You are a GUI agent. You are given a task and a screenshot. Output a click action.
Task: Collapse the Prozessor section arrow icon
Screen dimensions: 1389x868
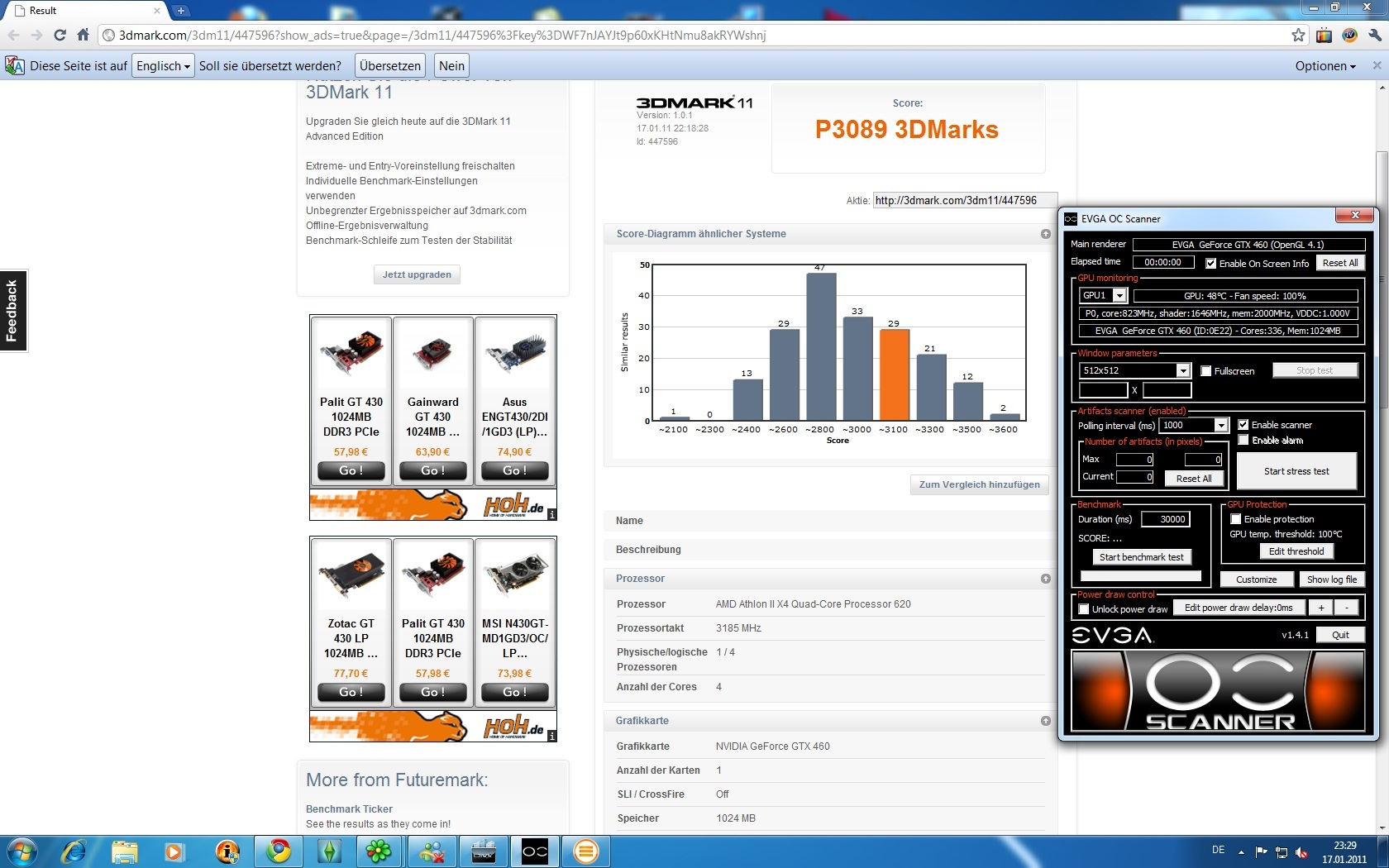1045,579
